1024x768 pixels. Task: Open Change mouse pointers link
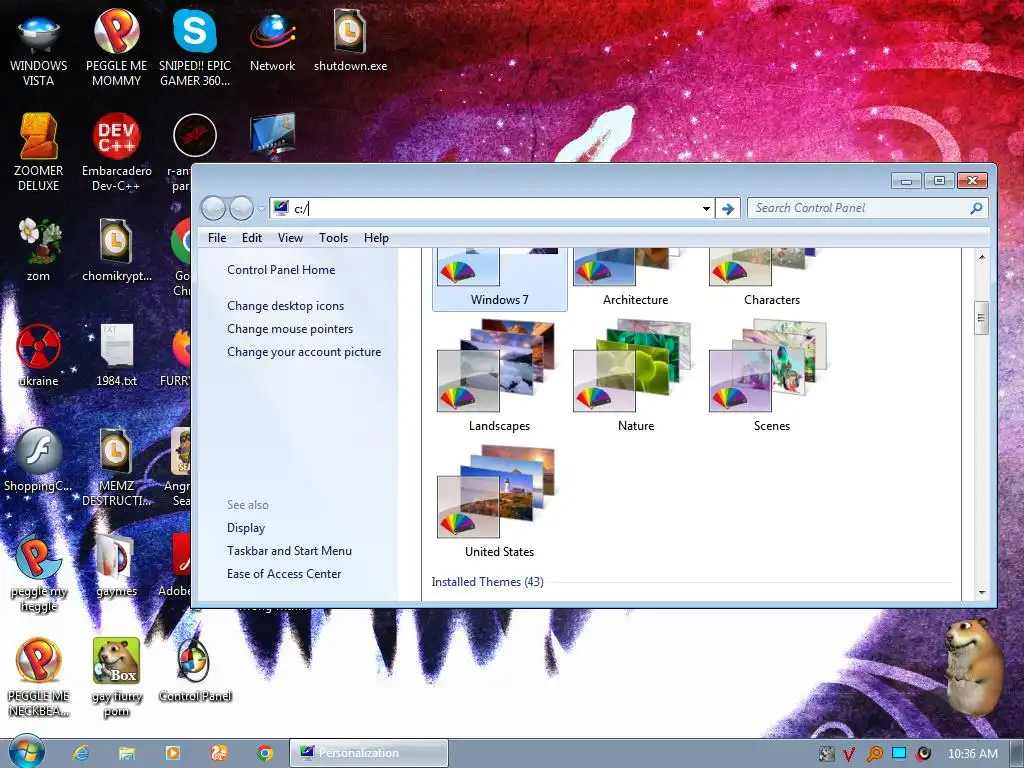point(290,328)
